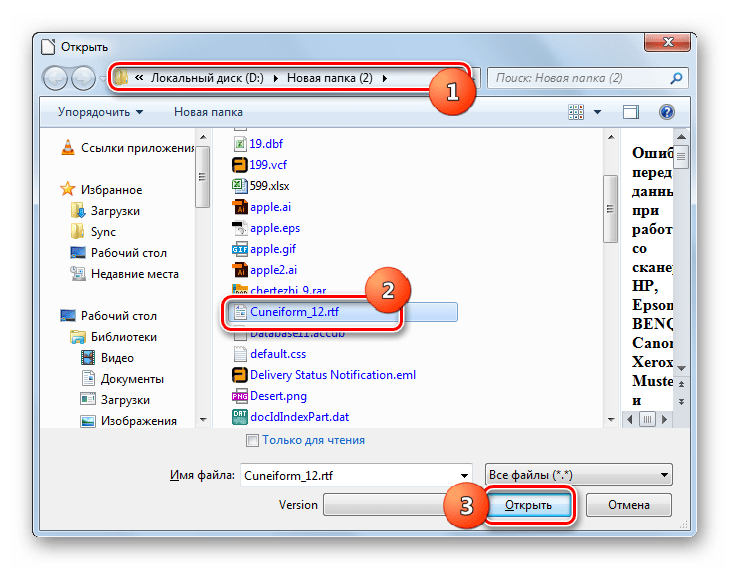Viewport: 730px width, 570px height.
Task: Click the Видео library icon
Action: coord(88,358)
